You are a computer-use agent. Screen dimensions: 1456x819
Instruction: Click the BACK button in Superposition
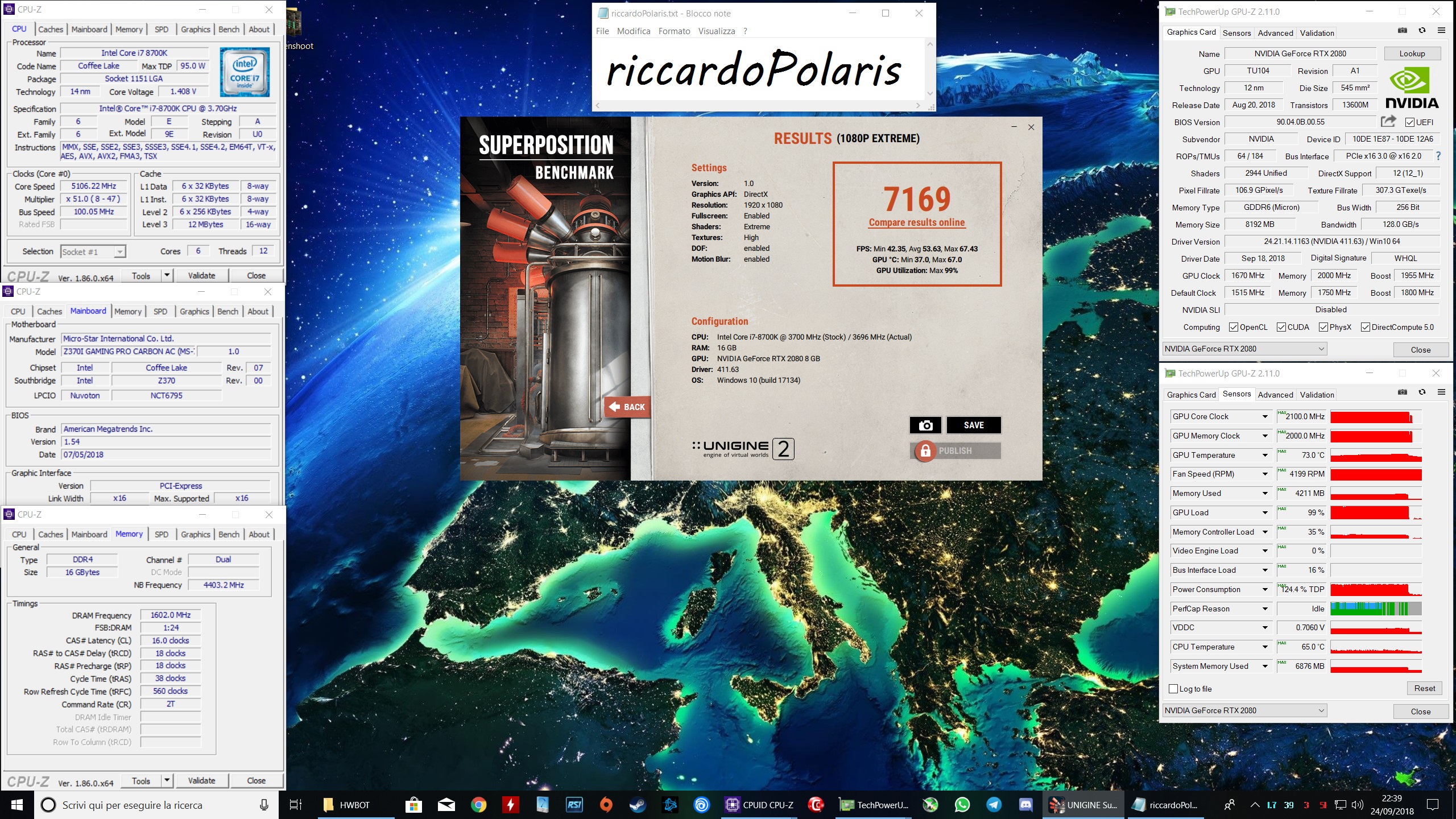pyautogui.click(x=627, y=407)
